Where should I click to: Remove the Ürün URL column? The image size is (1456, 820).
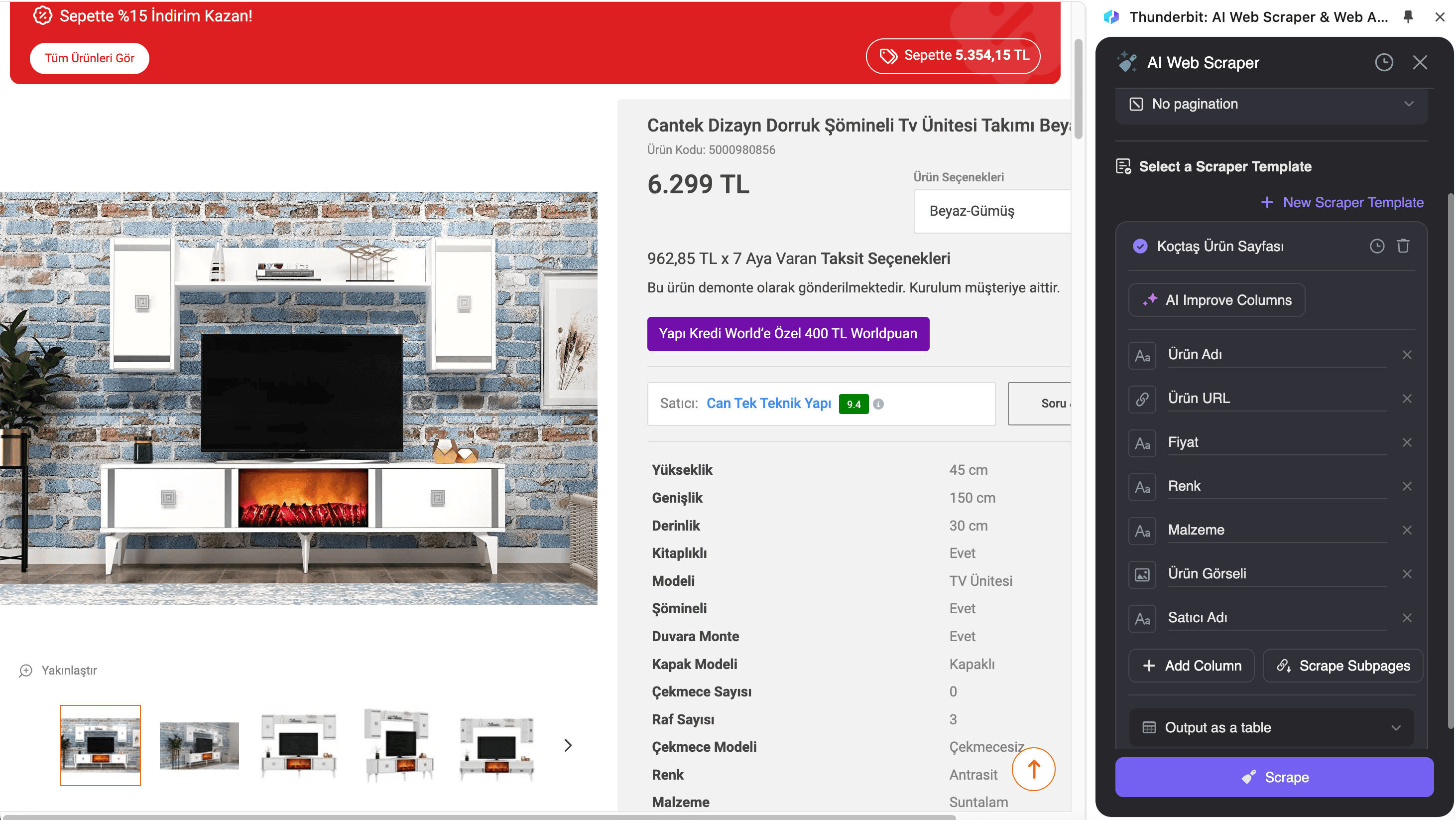pyautogui.click(x=1407, y=399)
